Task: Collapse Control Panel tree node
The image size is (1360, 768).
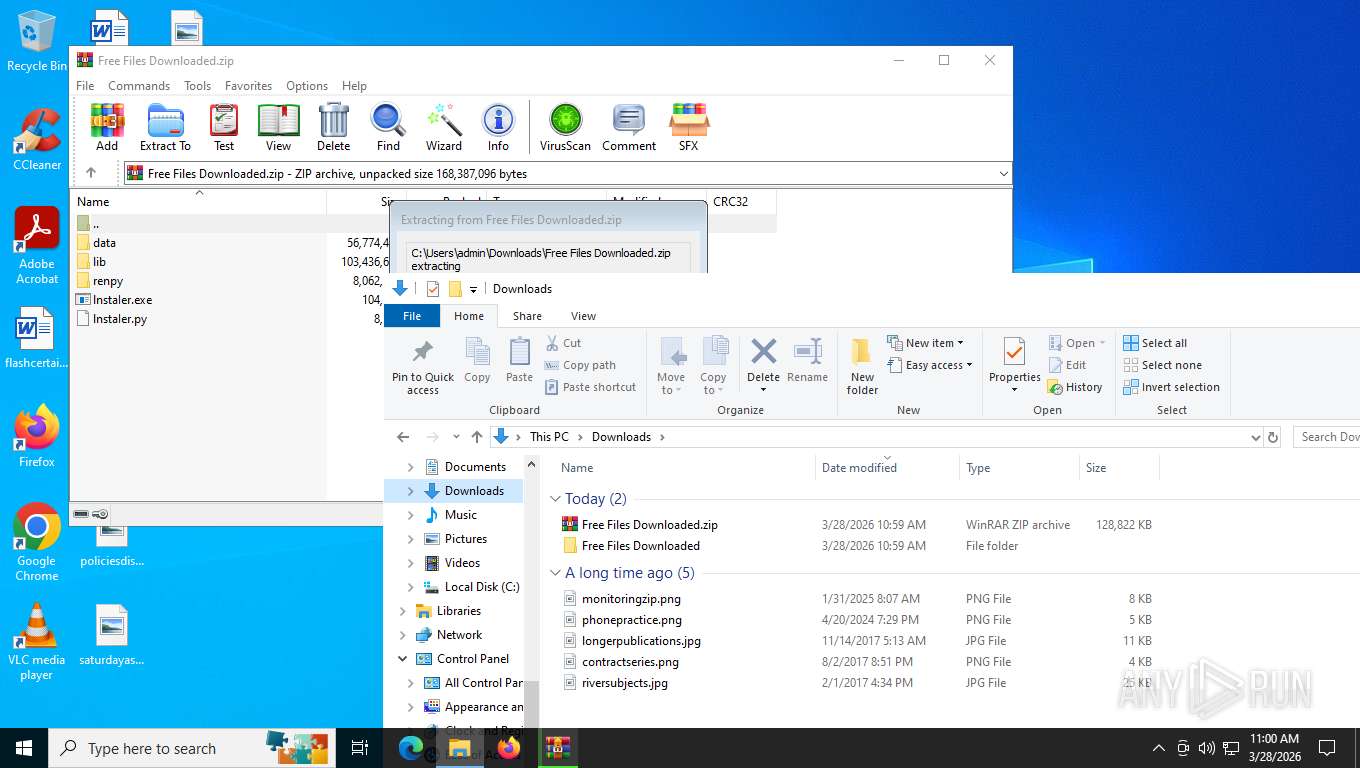Action: coord(403,659)
